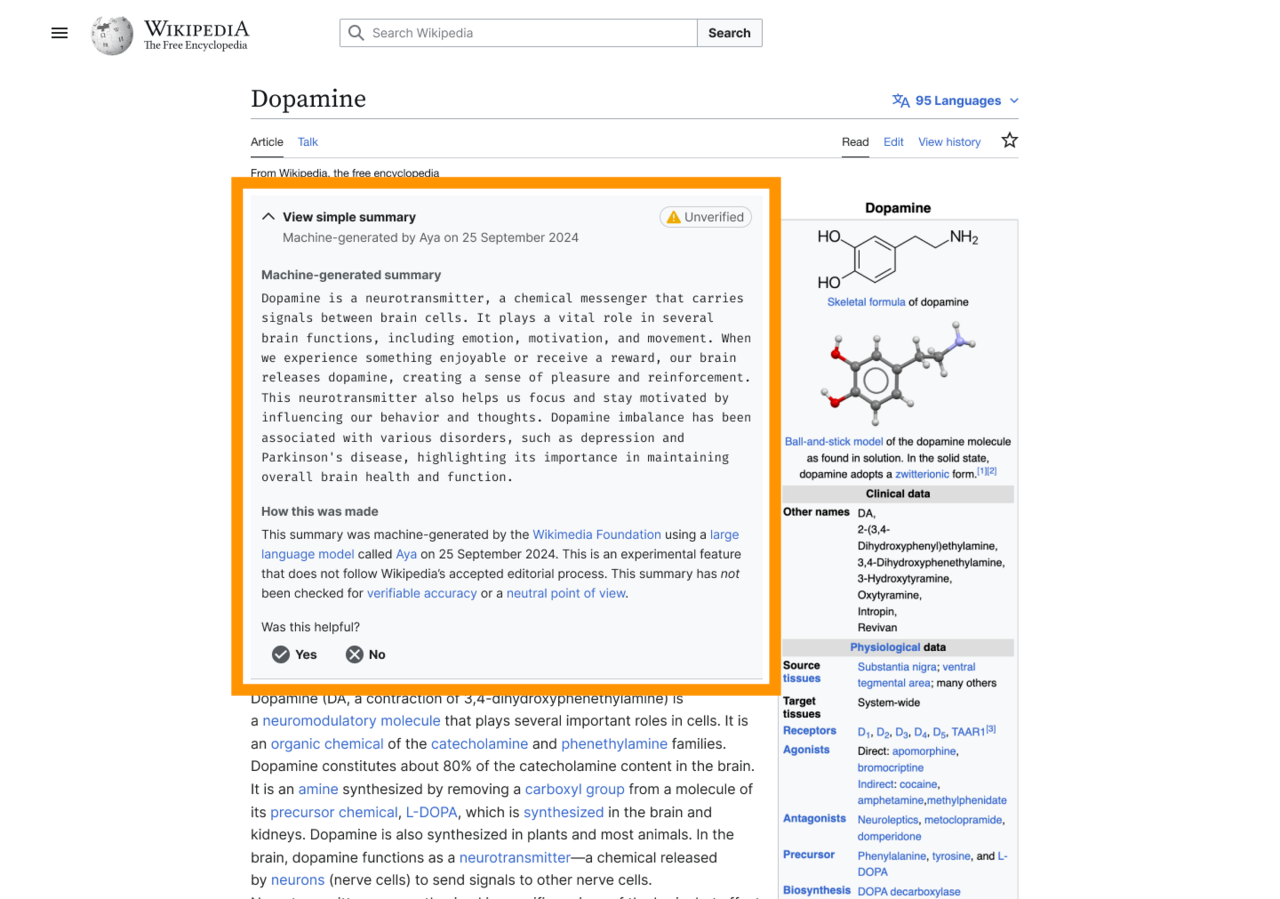The image size is (1280, 899).
Task: Open the TAAR1 receptor link
Action: (968, 732)
